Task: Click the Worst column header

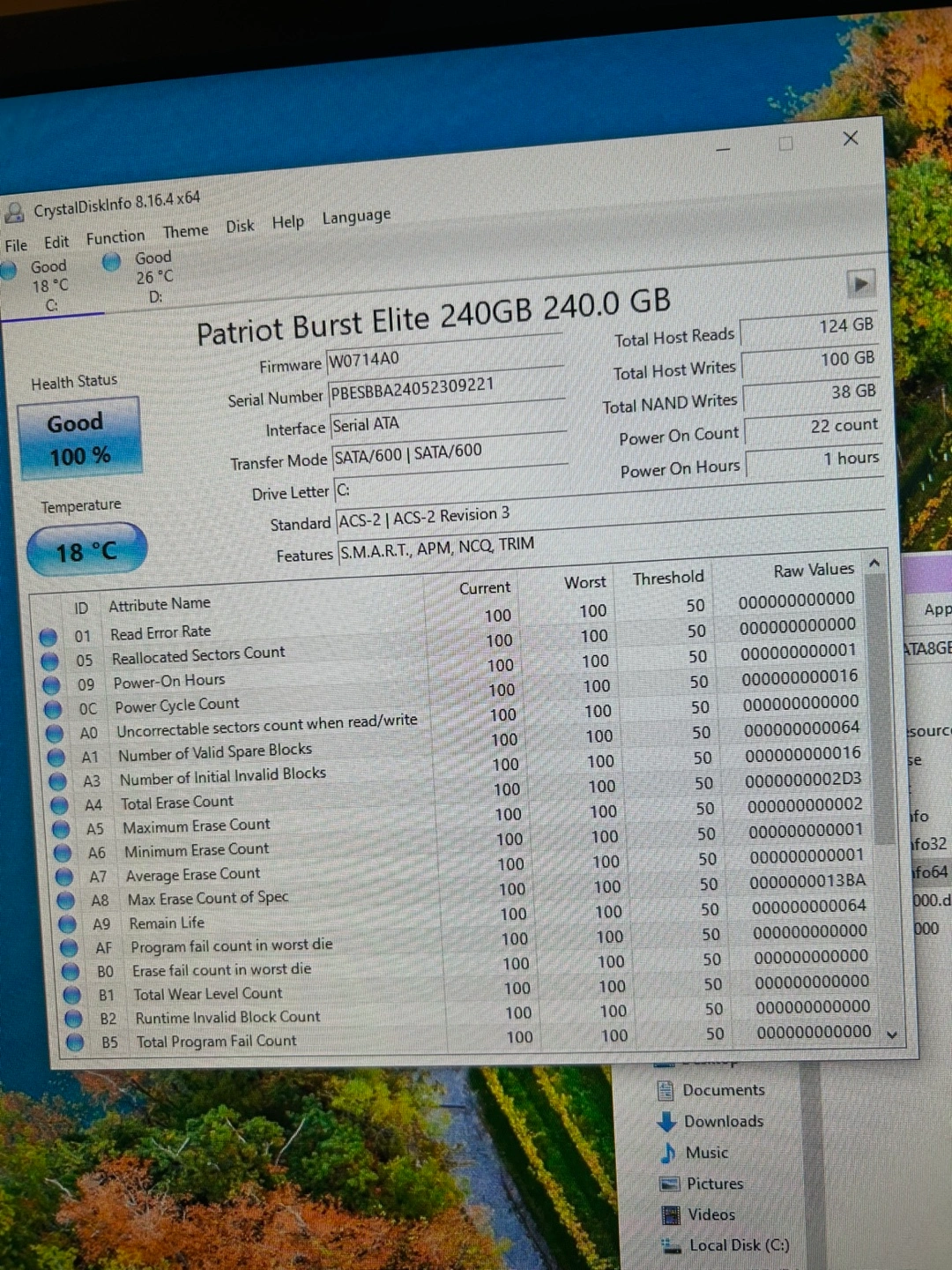Action: point(585,582)
